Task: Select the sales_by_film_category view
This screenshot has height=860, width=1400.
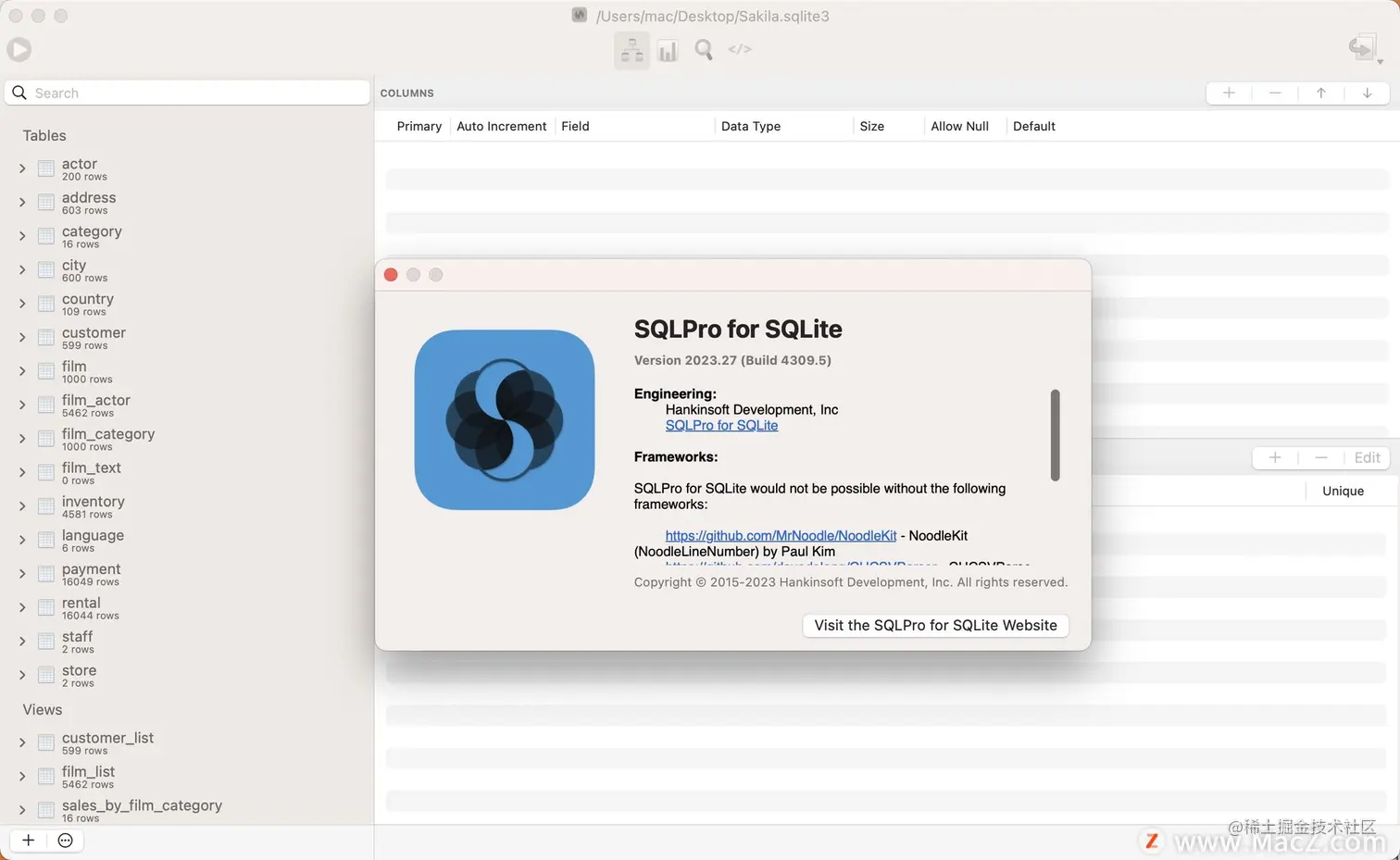Action: click(142, 810)
